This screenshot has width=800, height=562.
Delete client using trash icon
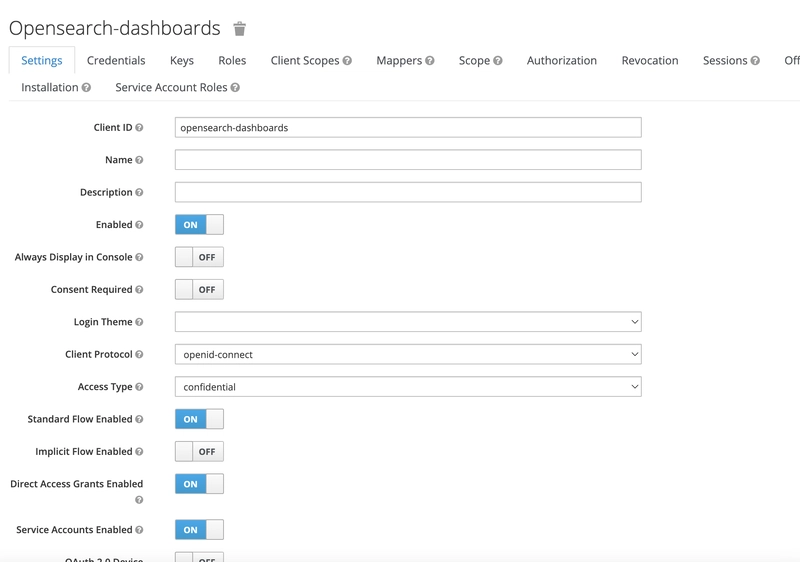[x=239, y=29]
